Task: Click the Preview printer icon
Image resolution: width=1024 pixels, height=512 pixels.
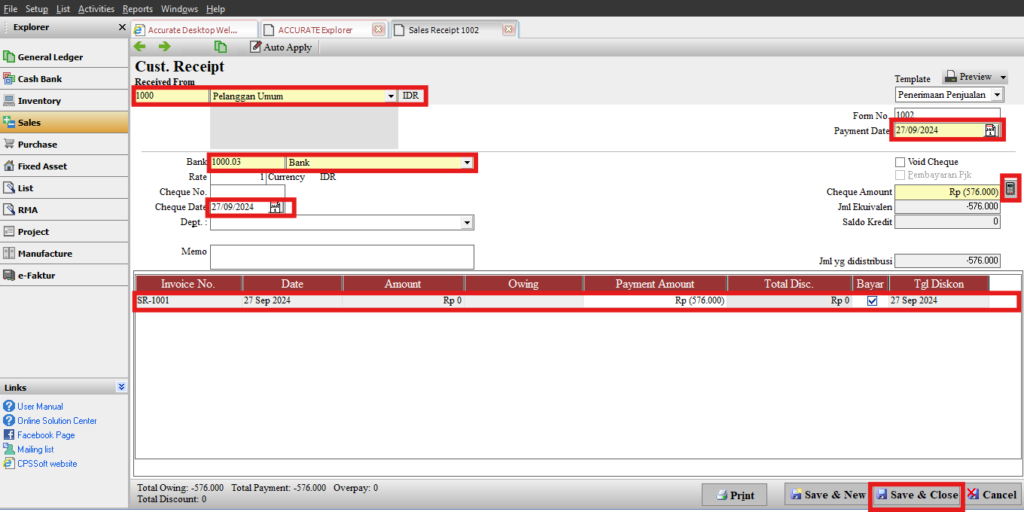Action: coord(952,77)
